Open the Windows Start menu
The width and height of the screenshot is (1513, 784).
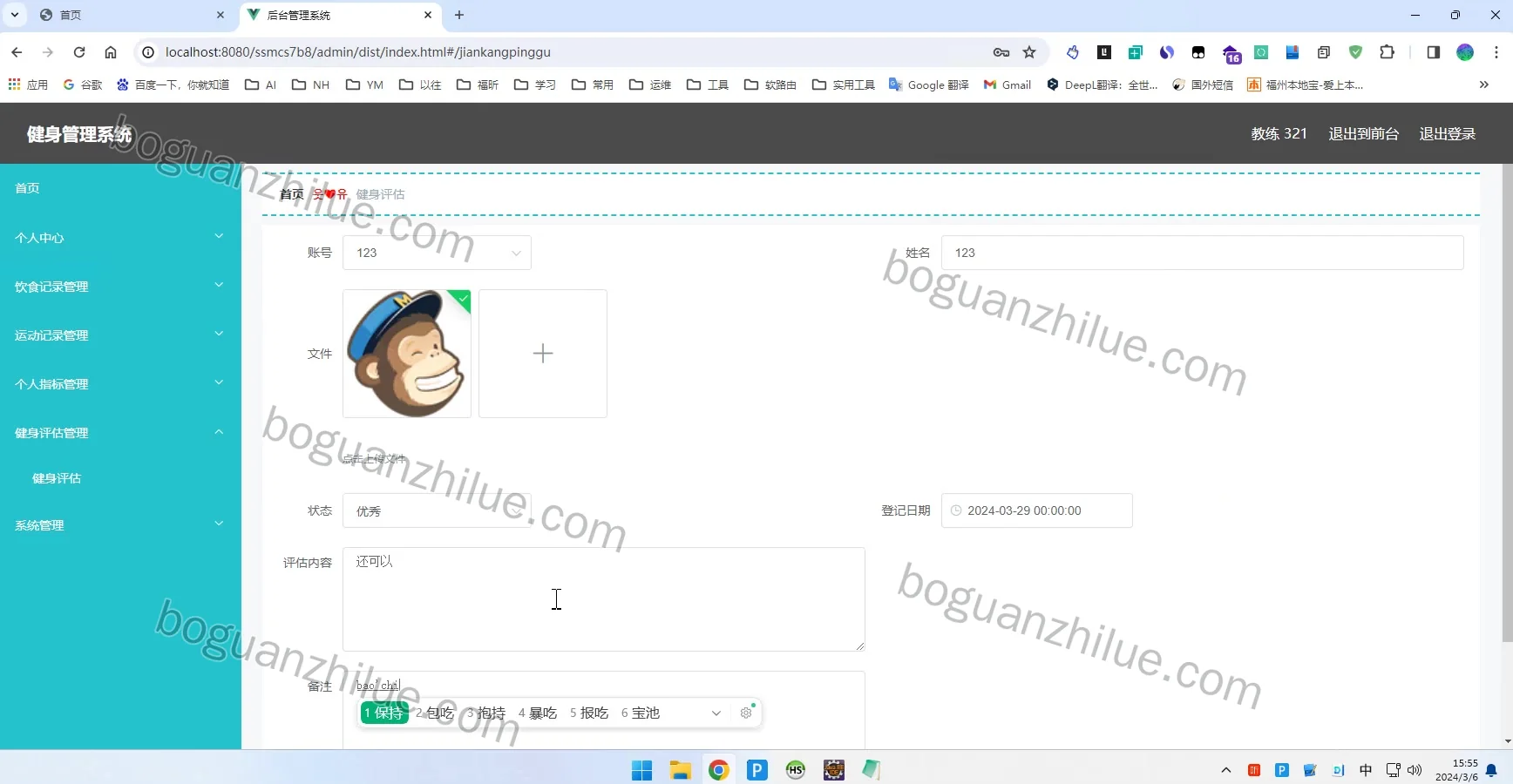[x=642, y=770]
